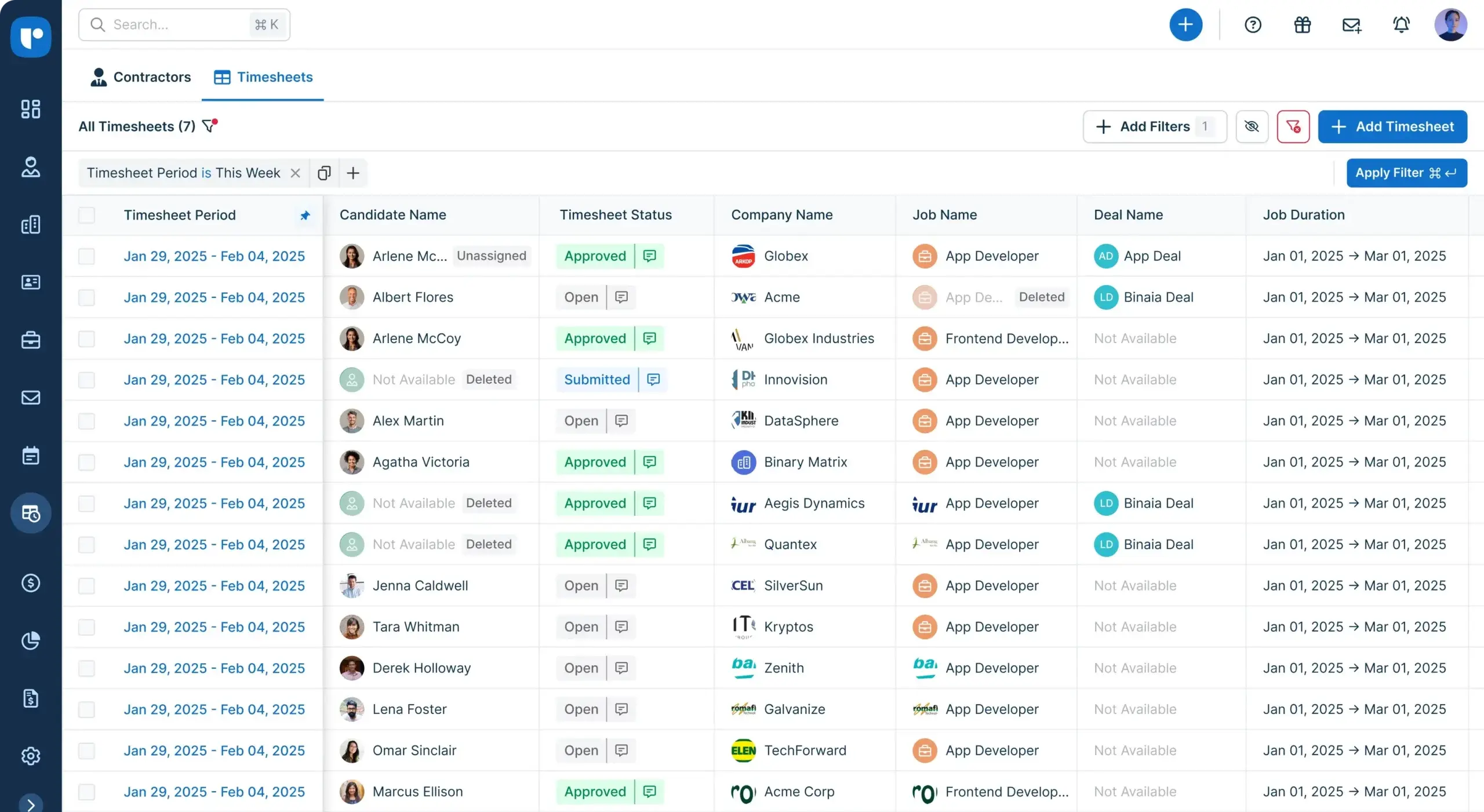This screenshot has width=1484, height=812.
Task: Open the comment bubble on Arlene McCoy's Approved status
Action: point(649,338)
